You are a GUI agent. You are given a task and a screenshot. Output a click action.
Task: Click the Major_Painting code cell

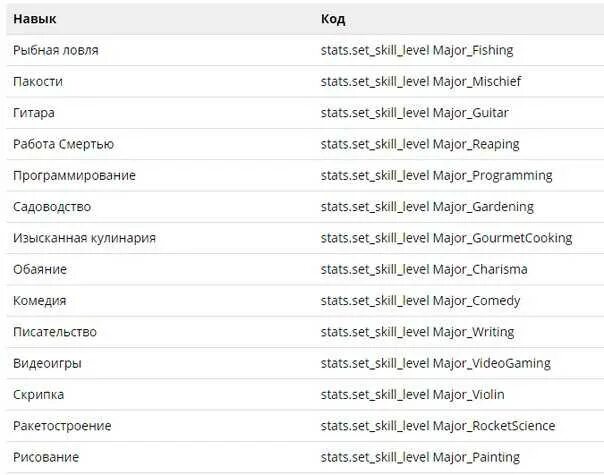coord(420,457)
